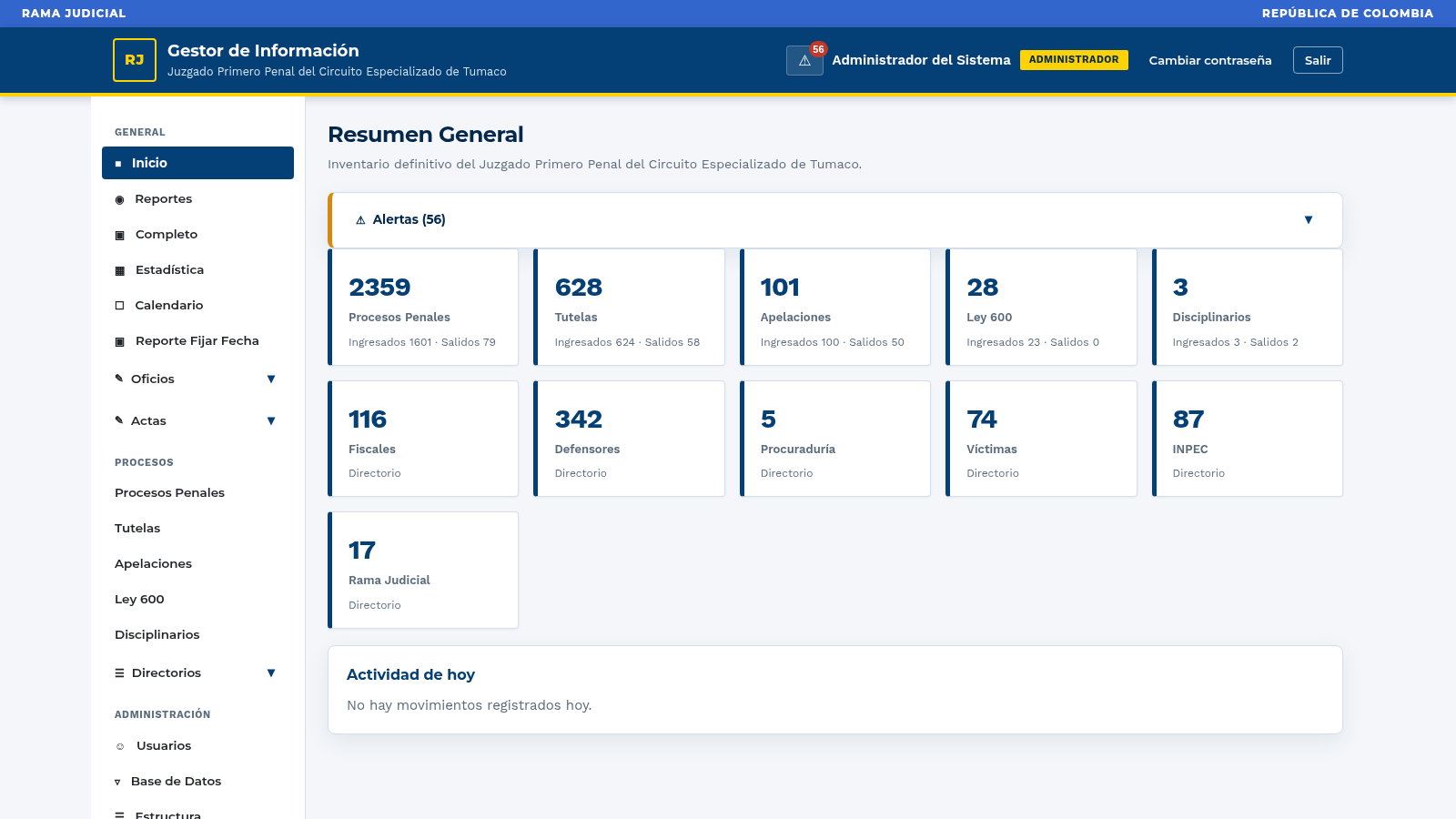Click the RJ logo icon
This screenshot has height=819, width=1456.
pyautogui.click(x=135, y=60)
